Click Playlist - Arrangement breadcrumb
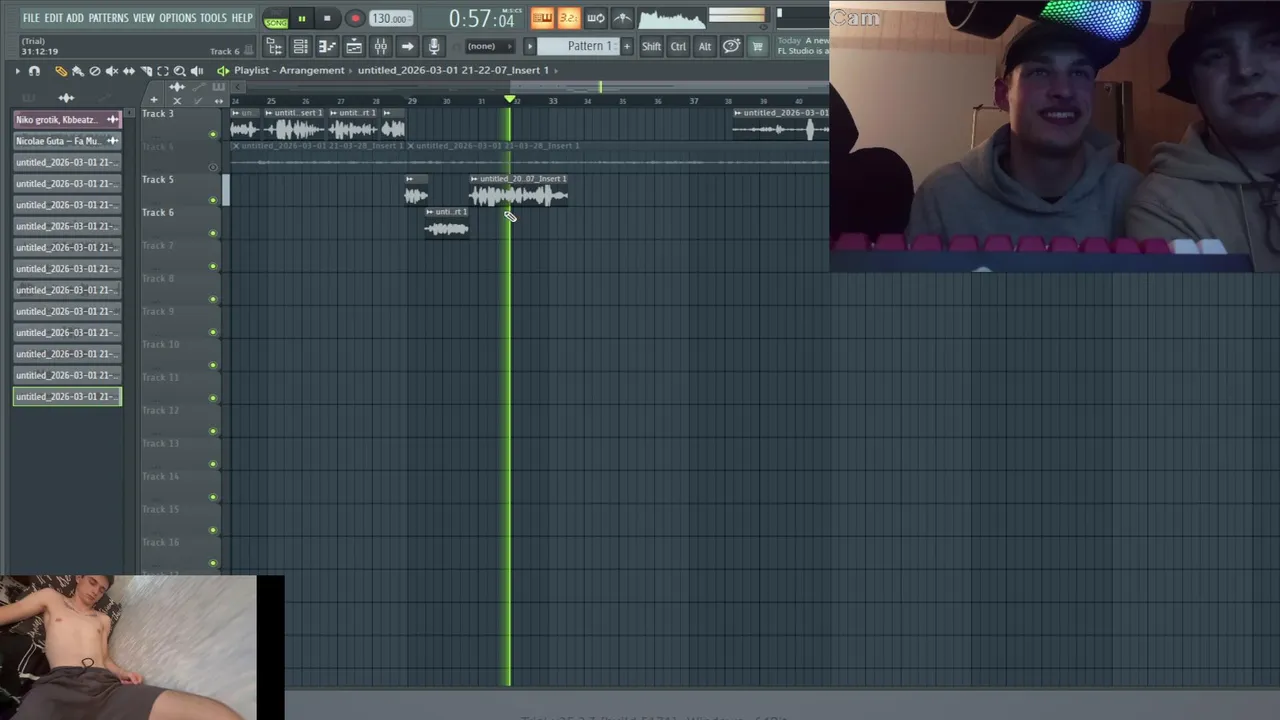Viewport: 1280px width, 720px height. click(x=289, y=70)
